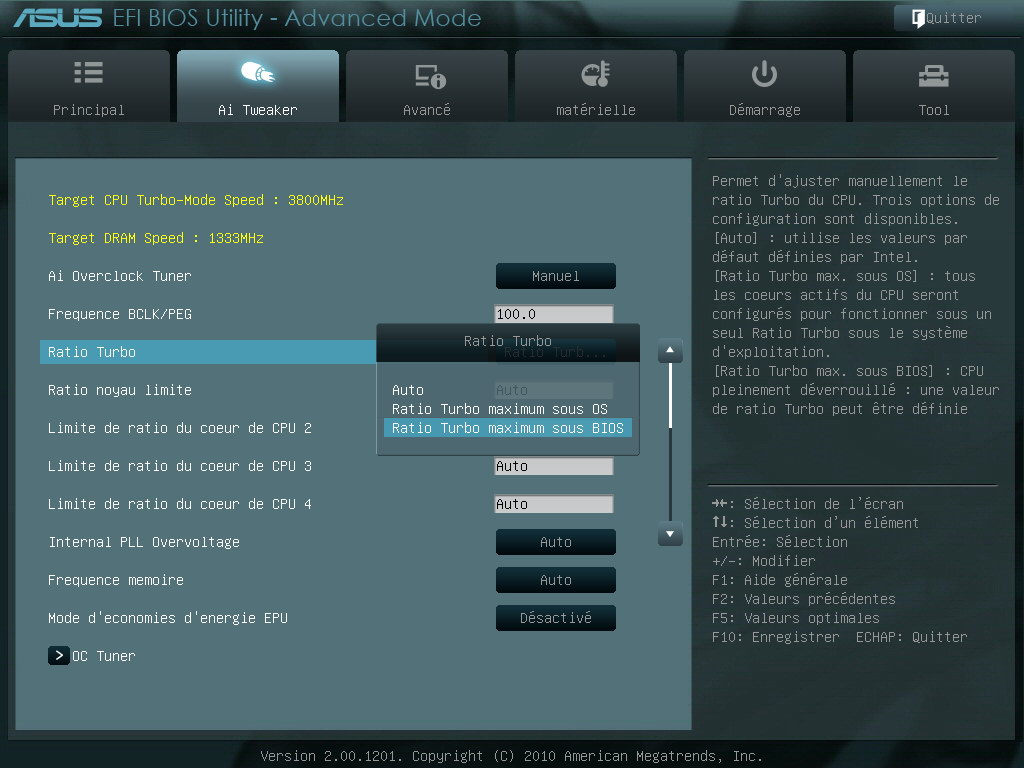Open EPU energy mode Désactivé dropdown
Viewport: 1024px width, 768px height.
coord(556,618)
